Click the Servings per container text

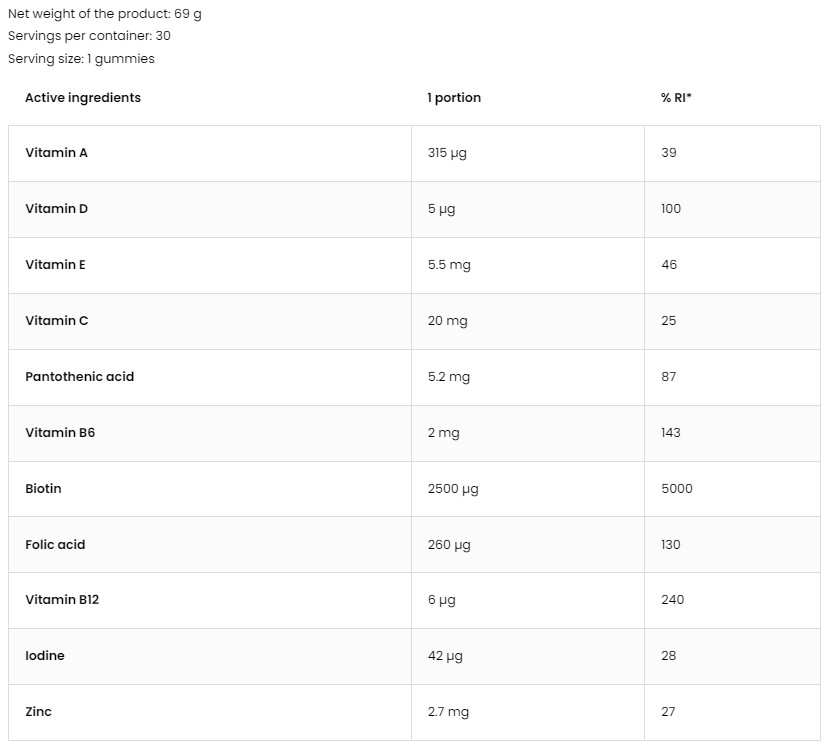pos(89,36)
